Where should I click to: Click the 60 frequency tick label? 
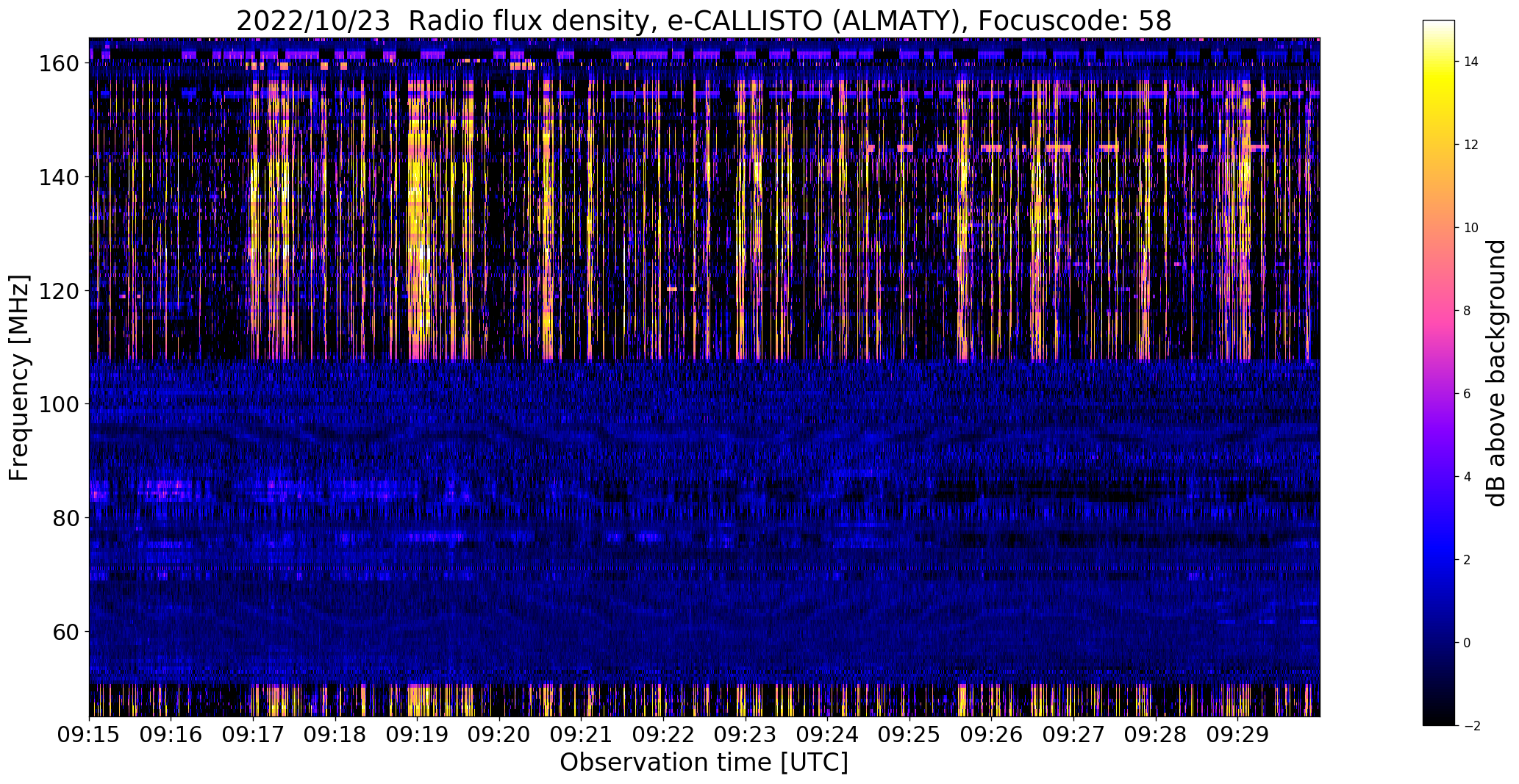[65, 631]
